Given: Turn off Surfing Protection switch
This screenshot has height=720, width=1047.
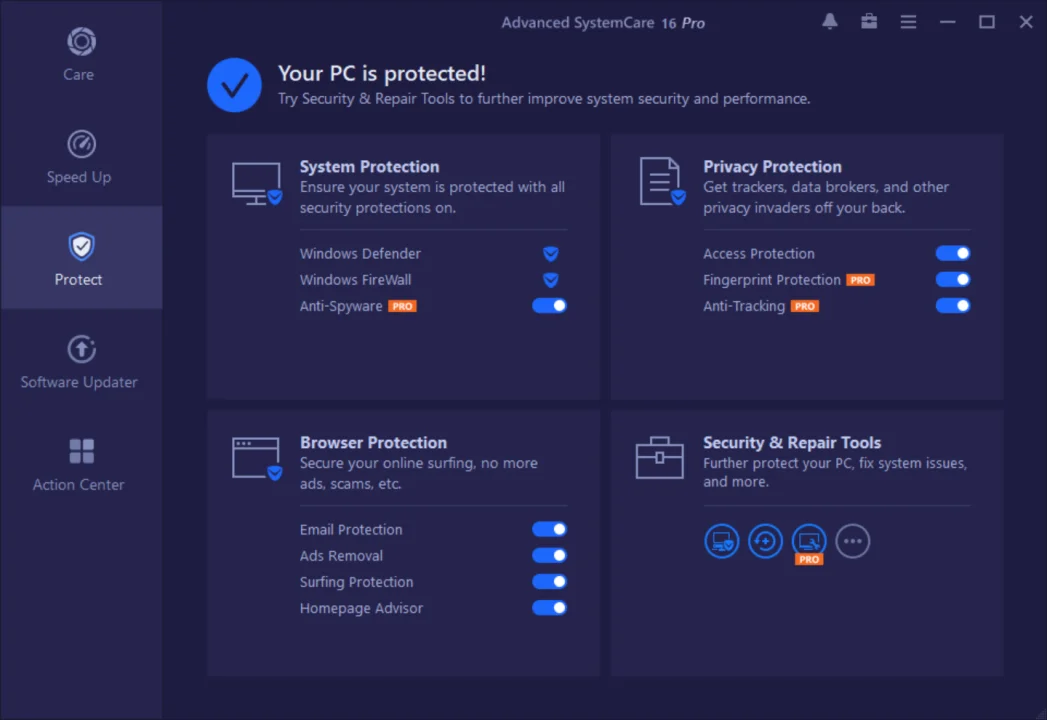Looking at the screenshot, I should [x=549, y=582].
